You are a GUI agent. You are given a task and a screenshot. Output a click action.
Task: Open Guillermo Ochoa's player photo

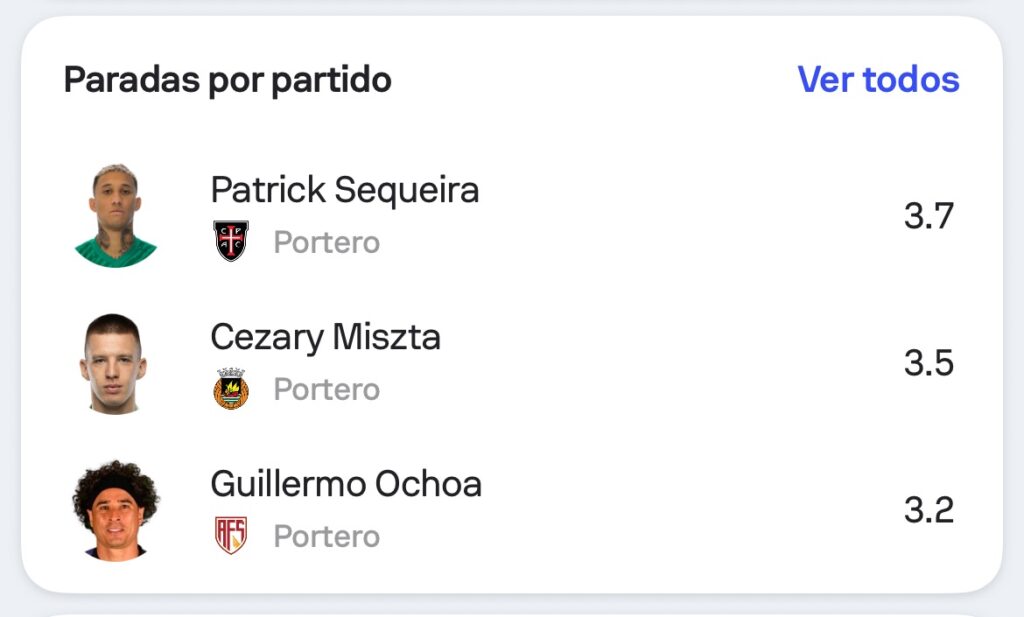pos(115,510)
